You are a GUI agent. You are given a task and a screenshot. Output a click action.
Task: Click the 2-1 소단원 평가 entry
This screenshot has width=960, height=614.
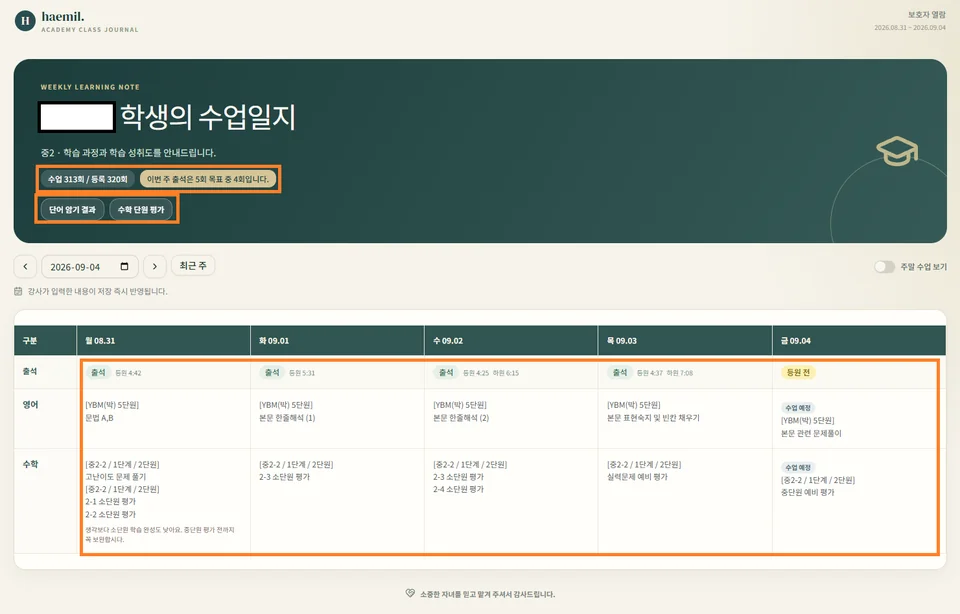tap(111, 501)
